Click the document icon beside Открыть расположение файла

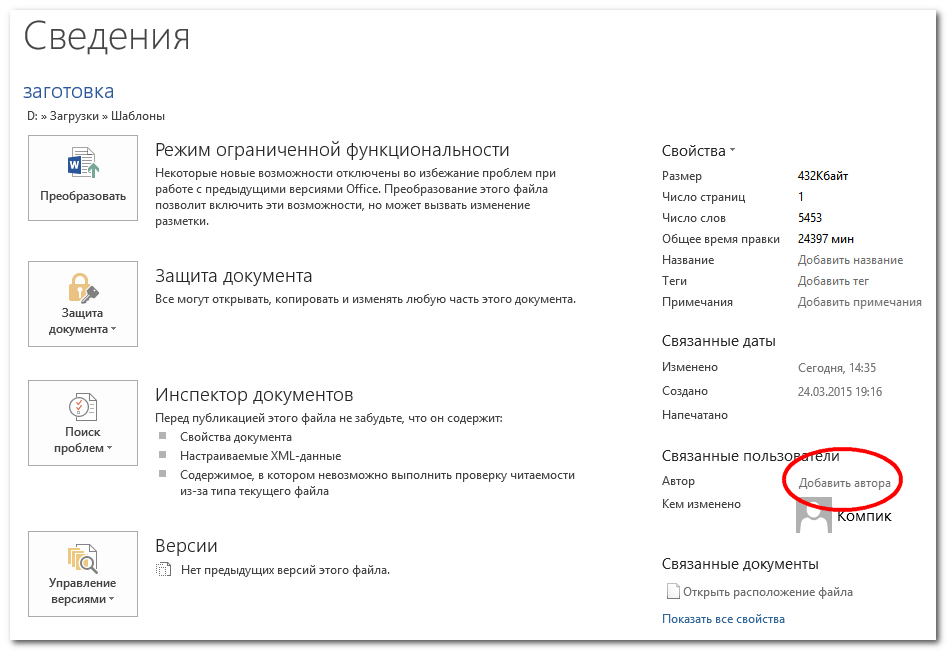(672, 591)
